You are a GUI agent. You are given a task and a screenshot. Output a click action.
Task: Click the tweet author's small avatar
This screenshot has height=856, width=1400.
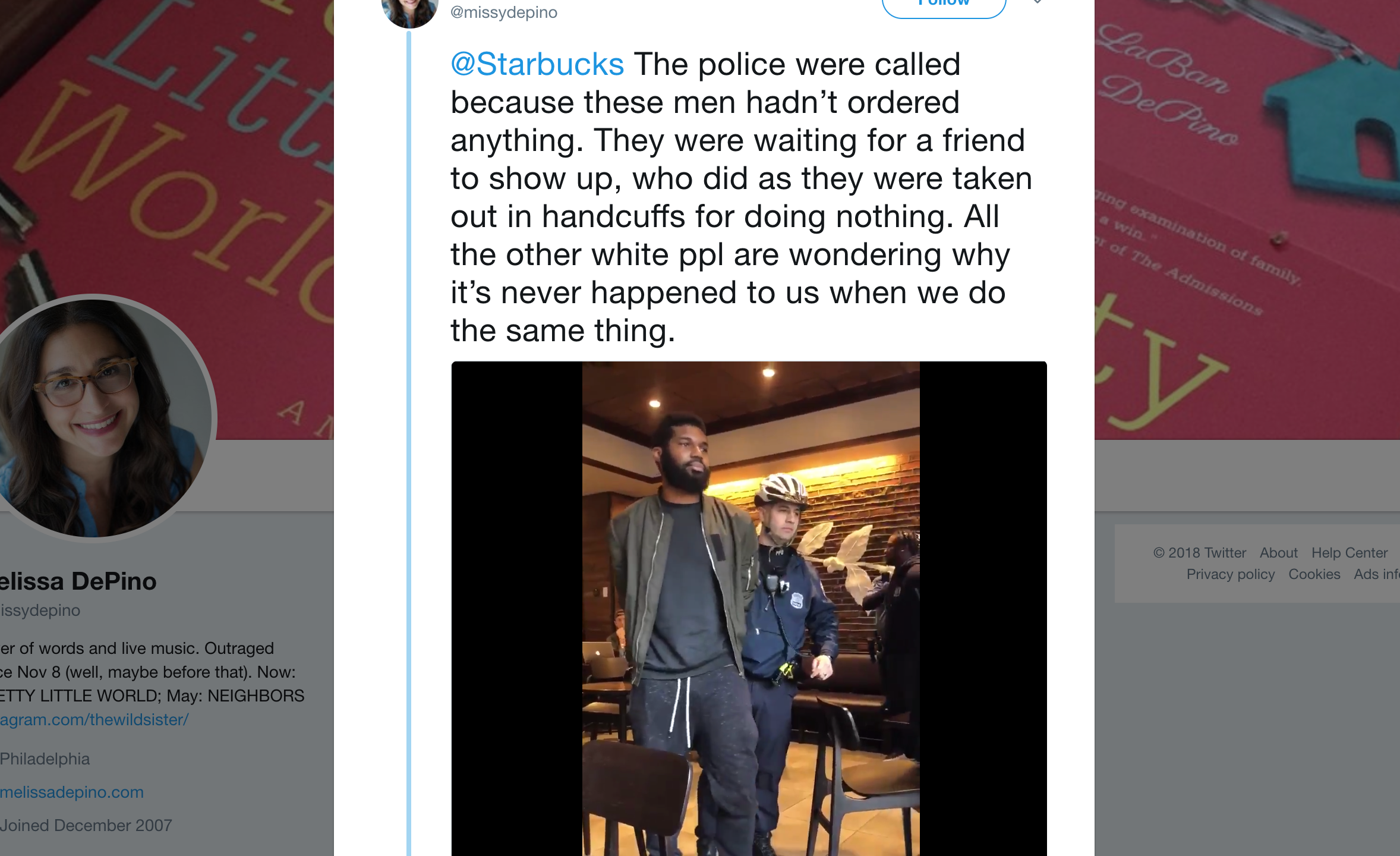point(409,11)
